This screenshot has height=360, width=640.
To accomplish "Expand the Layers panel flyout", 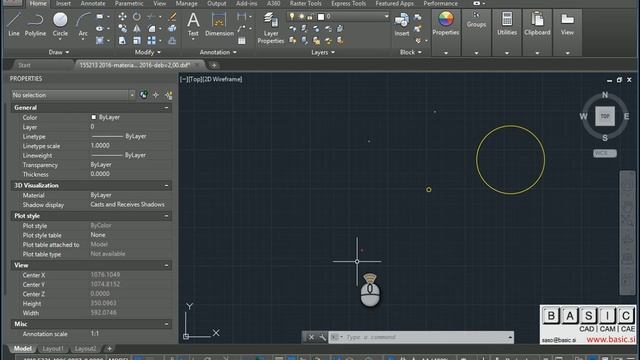I will point(323,52).
